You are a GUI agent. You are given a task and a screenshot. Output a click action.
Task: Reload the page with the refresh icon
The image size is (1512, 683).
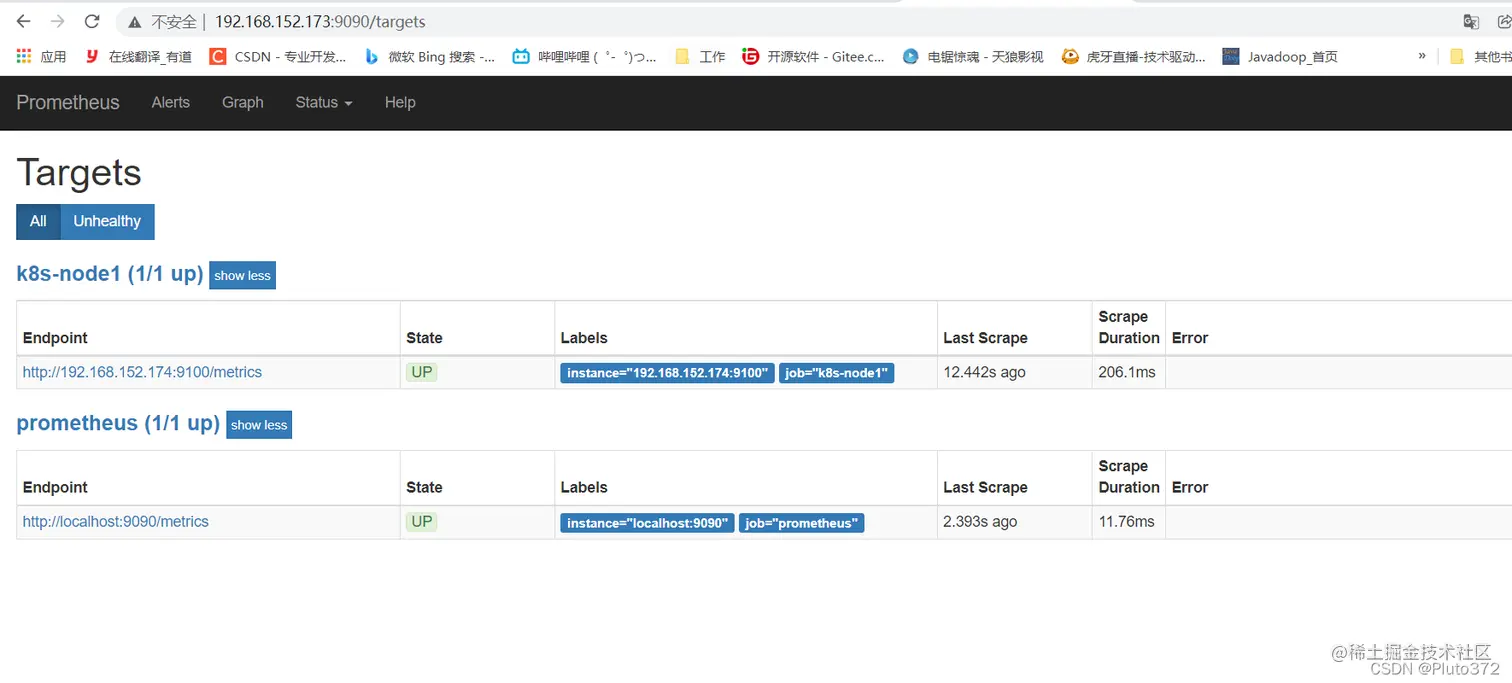(x=92, y=21)
